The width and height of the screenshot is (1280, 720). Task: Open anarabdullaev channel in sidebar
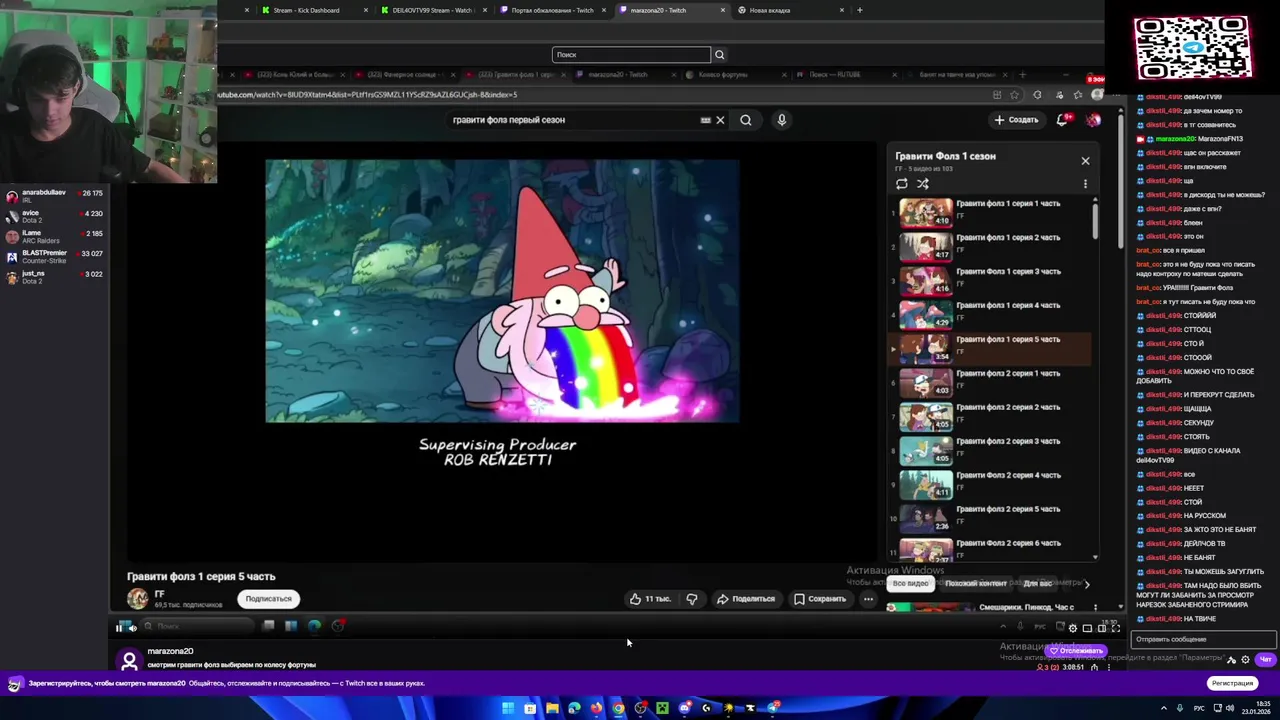[55, 196]
